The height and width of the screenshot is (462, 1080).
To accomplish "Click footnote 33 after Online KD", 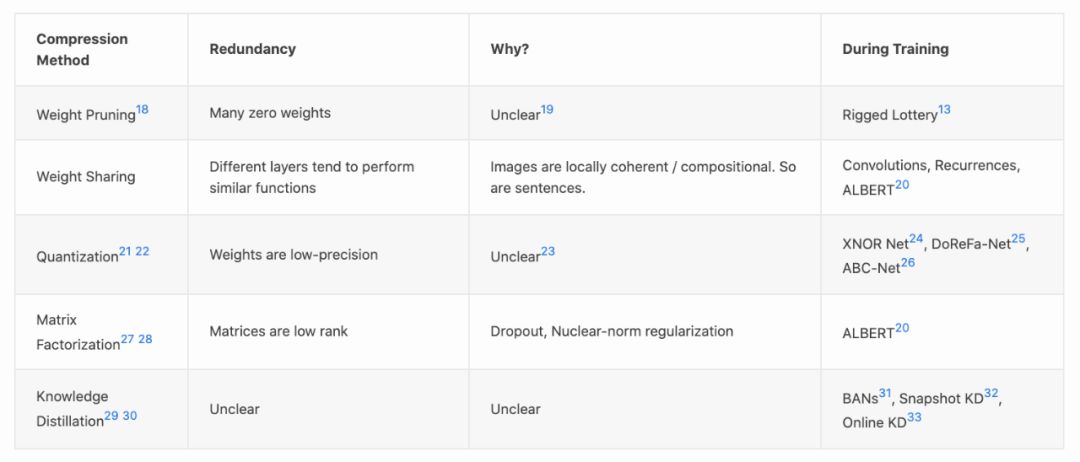I will [x=914, y=417].
